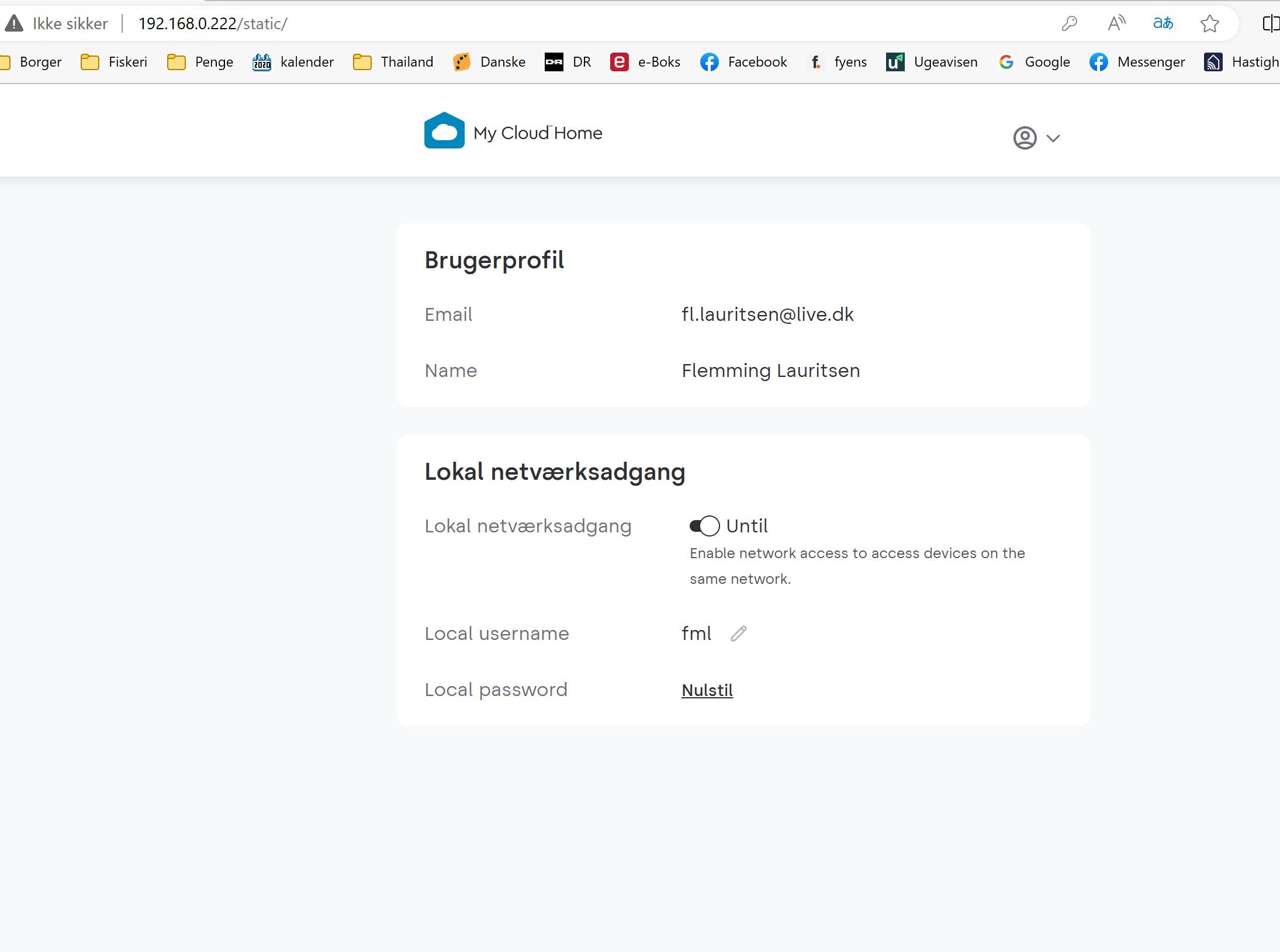Open the Penge bookmarks folder
The width and height of the screenshot is (1280, 952).
click(x=200, y=62)
